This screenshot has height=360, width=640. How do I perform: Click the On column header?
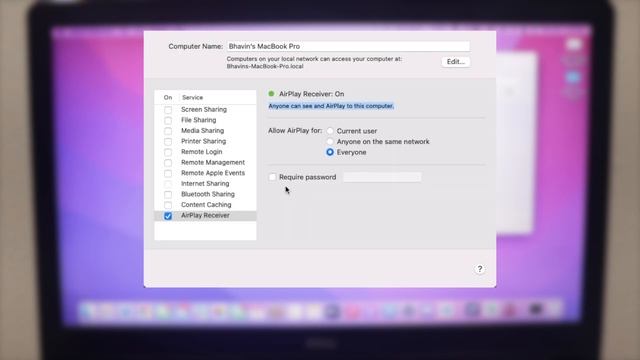[168, 98]
